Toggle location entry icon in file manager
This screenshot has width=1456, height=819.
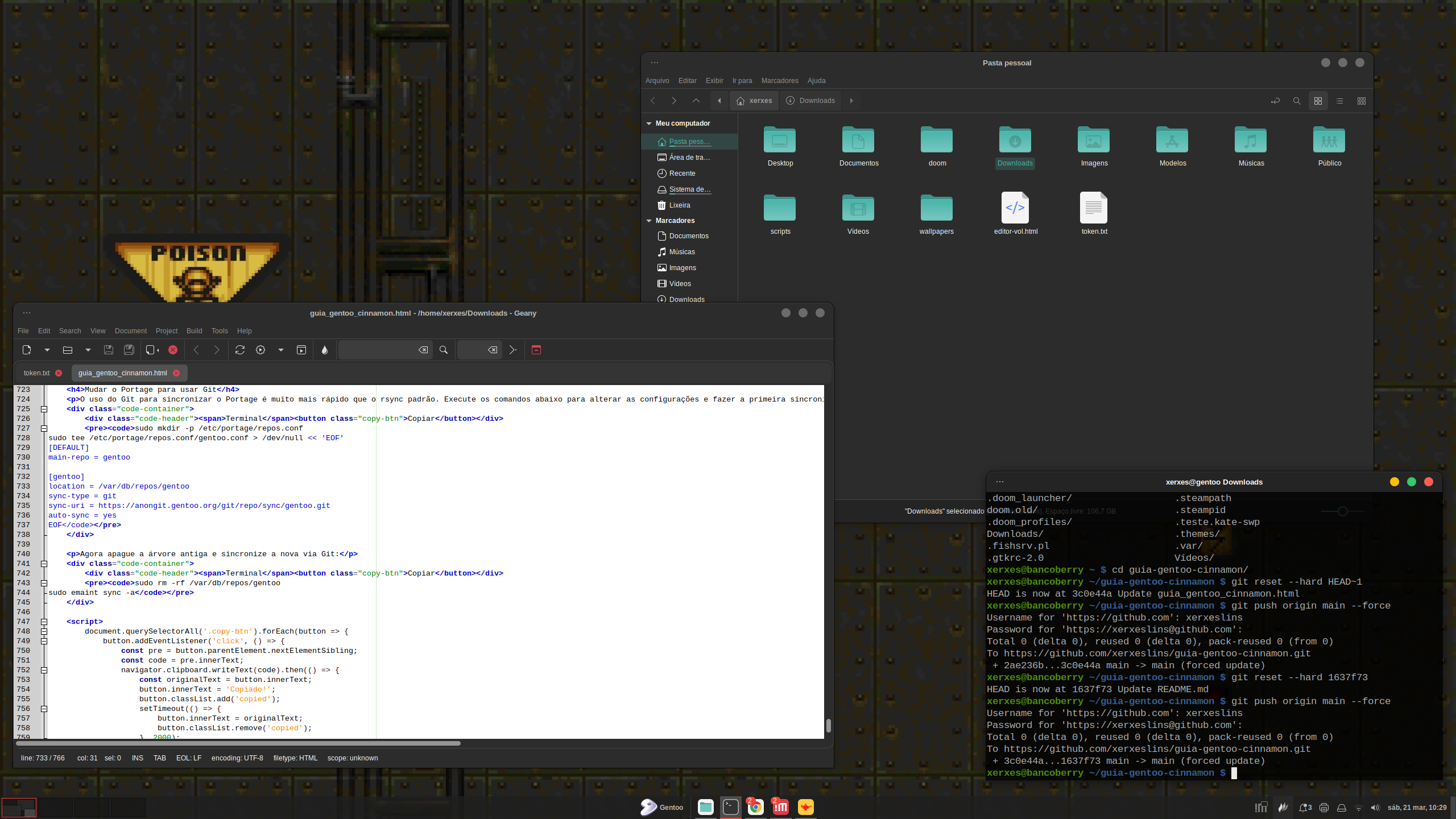[1275, 101]
